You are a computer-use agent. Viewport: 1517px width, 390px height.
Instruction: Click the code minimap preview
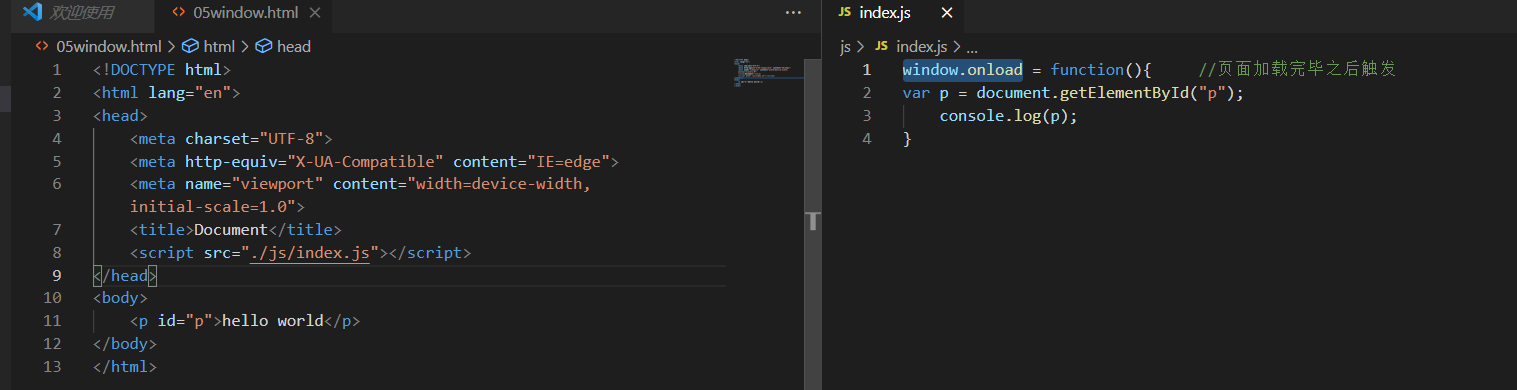click(766, 73)
